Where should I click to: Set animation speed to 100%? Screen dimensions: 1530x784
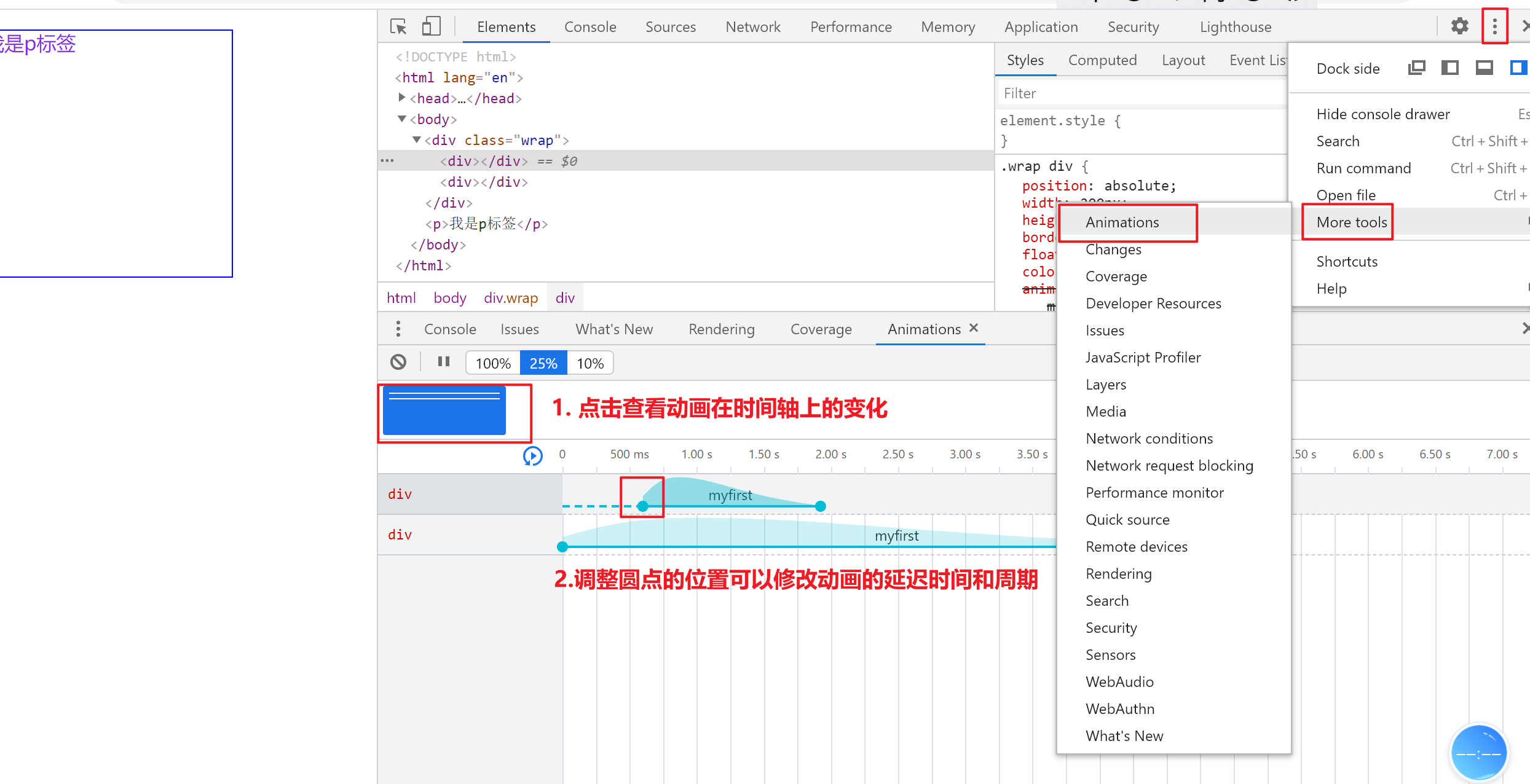tap(493, 363)
